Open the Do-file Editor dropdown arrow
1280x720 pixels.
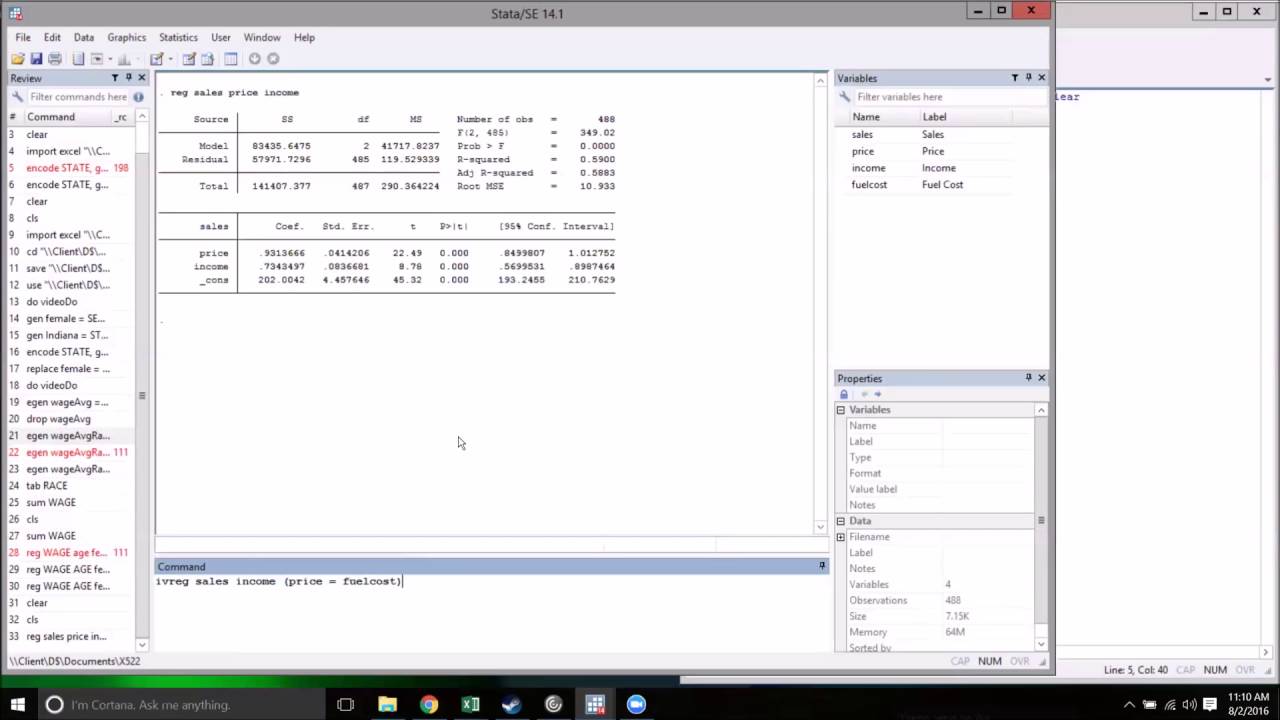[x=171, y=59]
